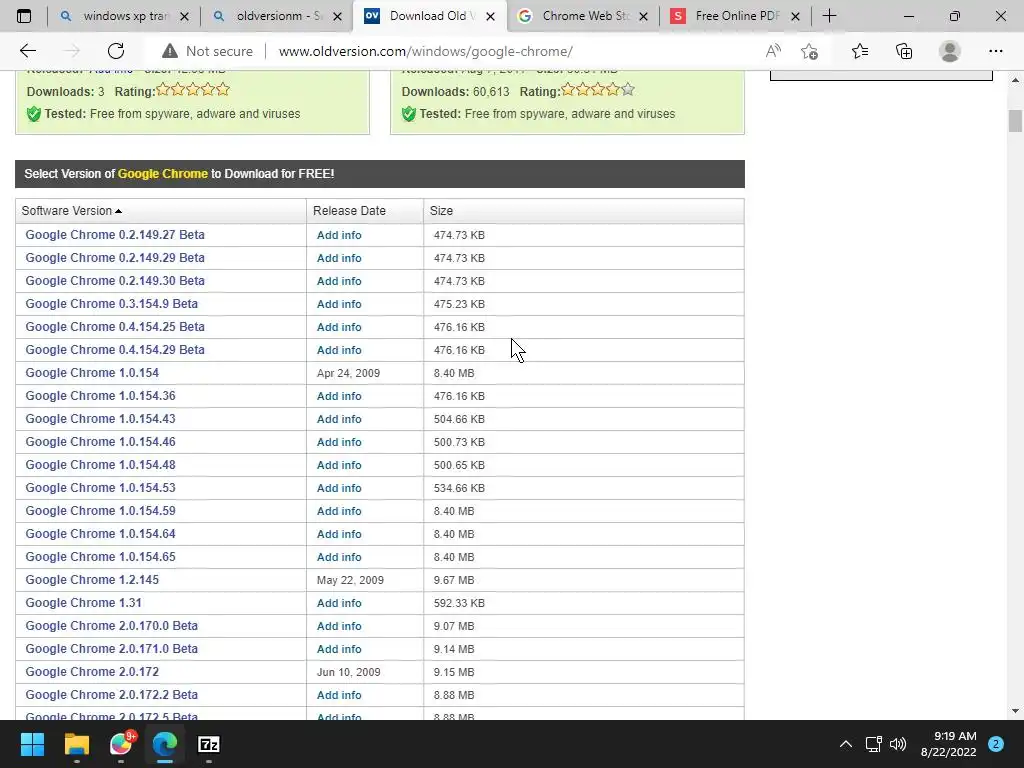This screenshot has width=1024, height=768.
Task: Select the May 22, 2009 release date
Action: [x=350, y=581]
